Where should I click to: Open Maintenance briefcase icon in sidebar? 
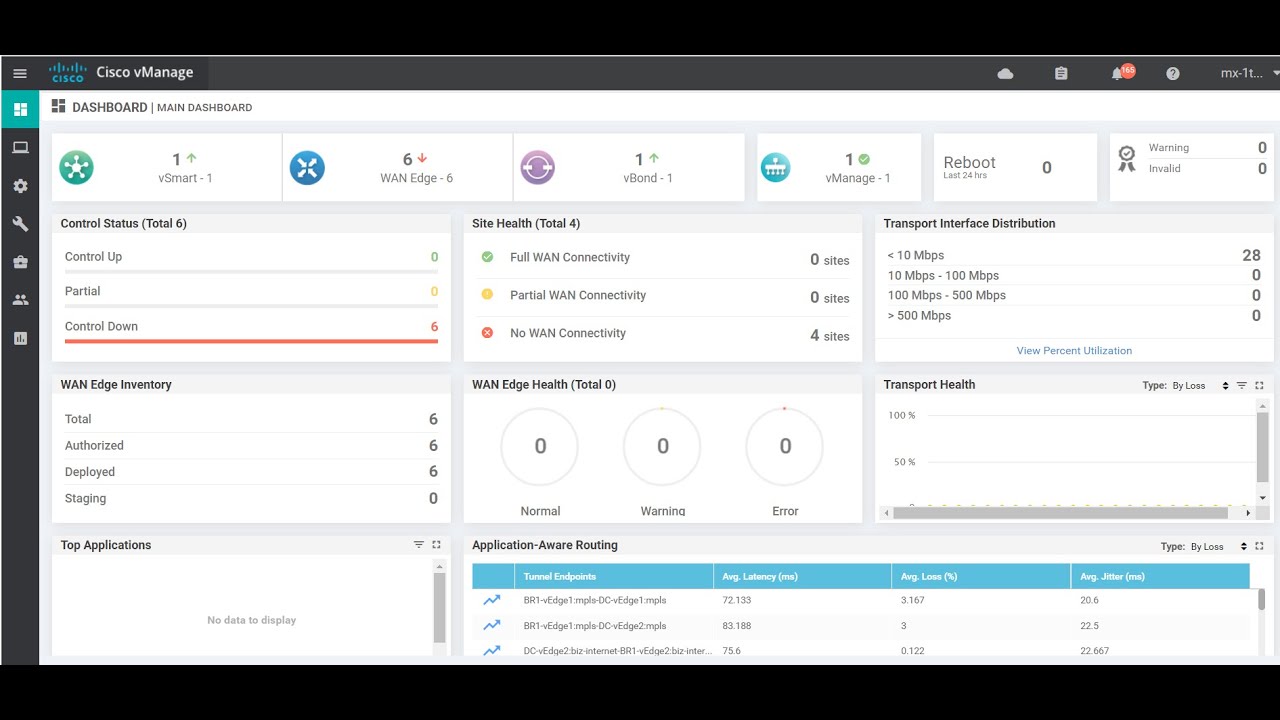[20, 262]
